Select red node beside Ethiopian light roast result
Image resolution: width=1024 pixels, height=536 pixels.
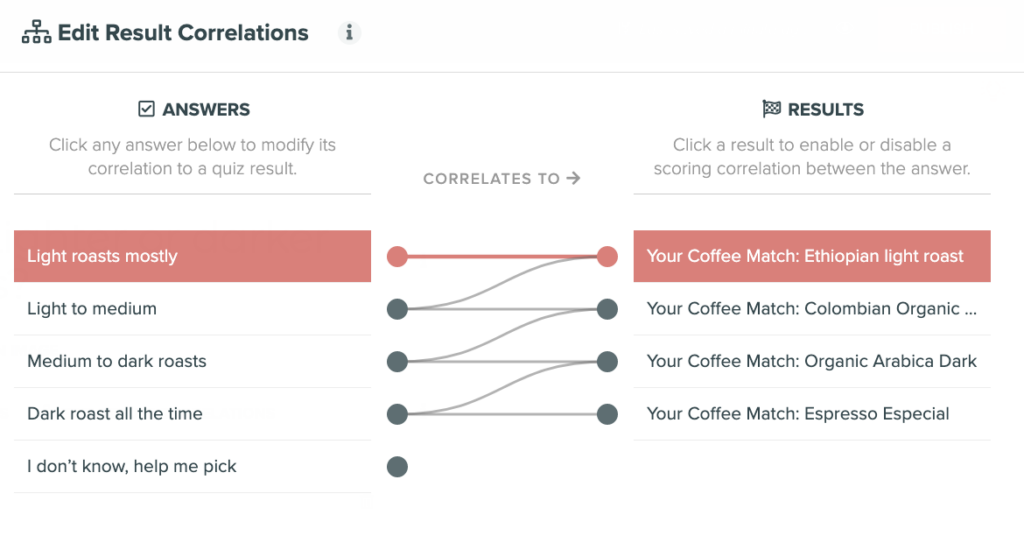(607, 257)
